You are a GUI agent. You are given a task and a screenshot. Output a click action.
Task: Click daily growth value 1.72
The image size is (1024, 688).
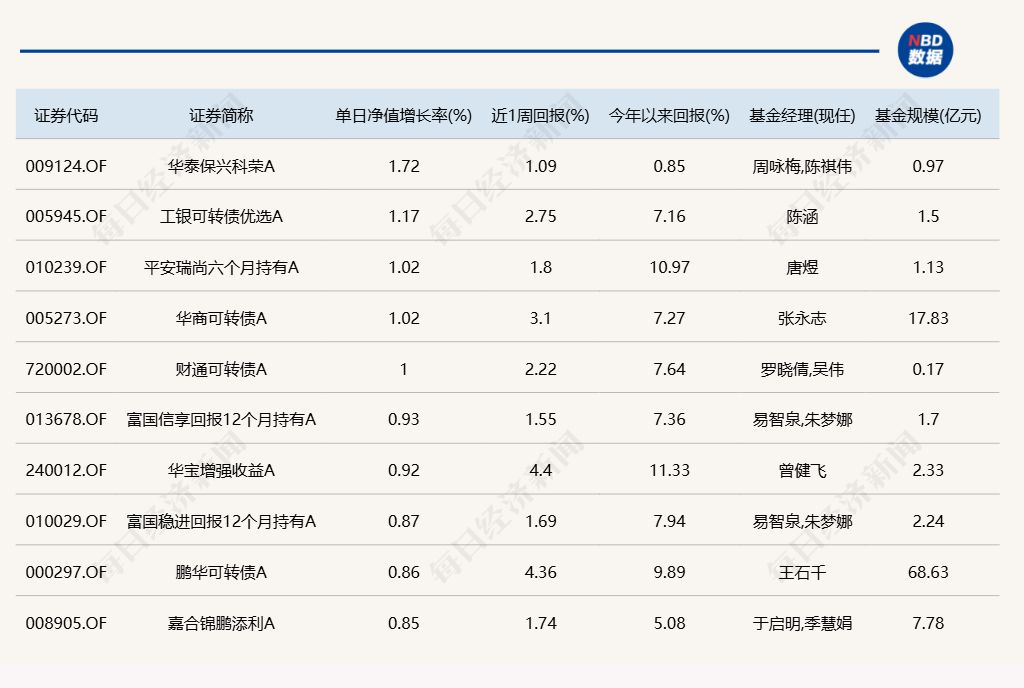click(x=404, y=166)
